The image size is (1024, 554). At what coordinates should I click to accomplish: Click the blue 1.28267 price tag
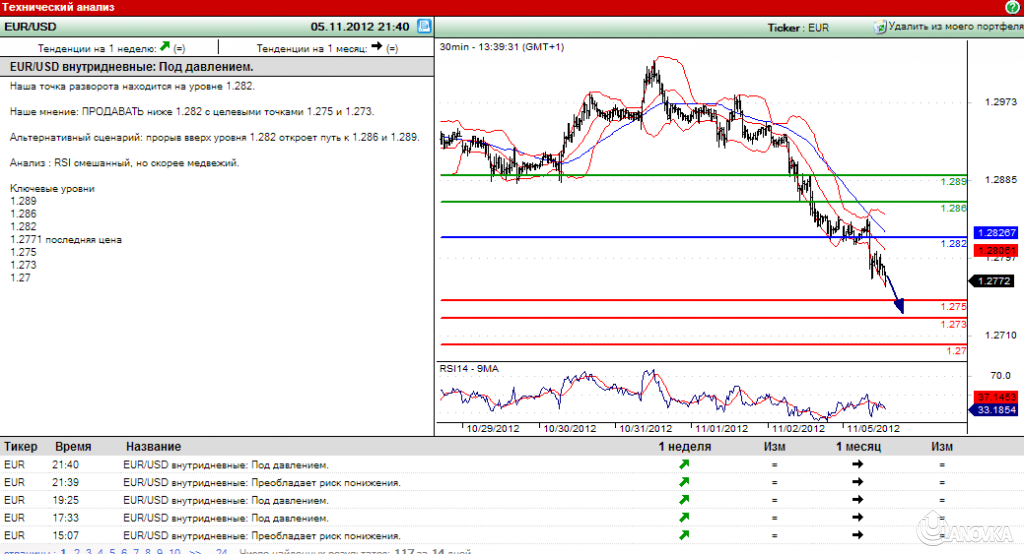click(x=996, y=233)
